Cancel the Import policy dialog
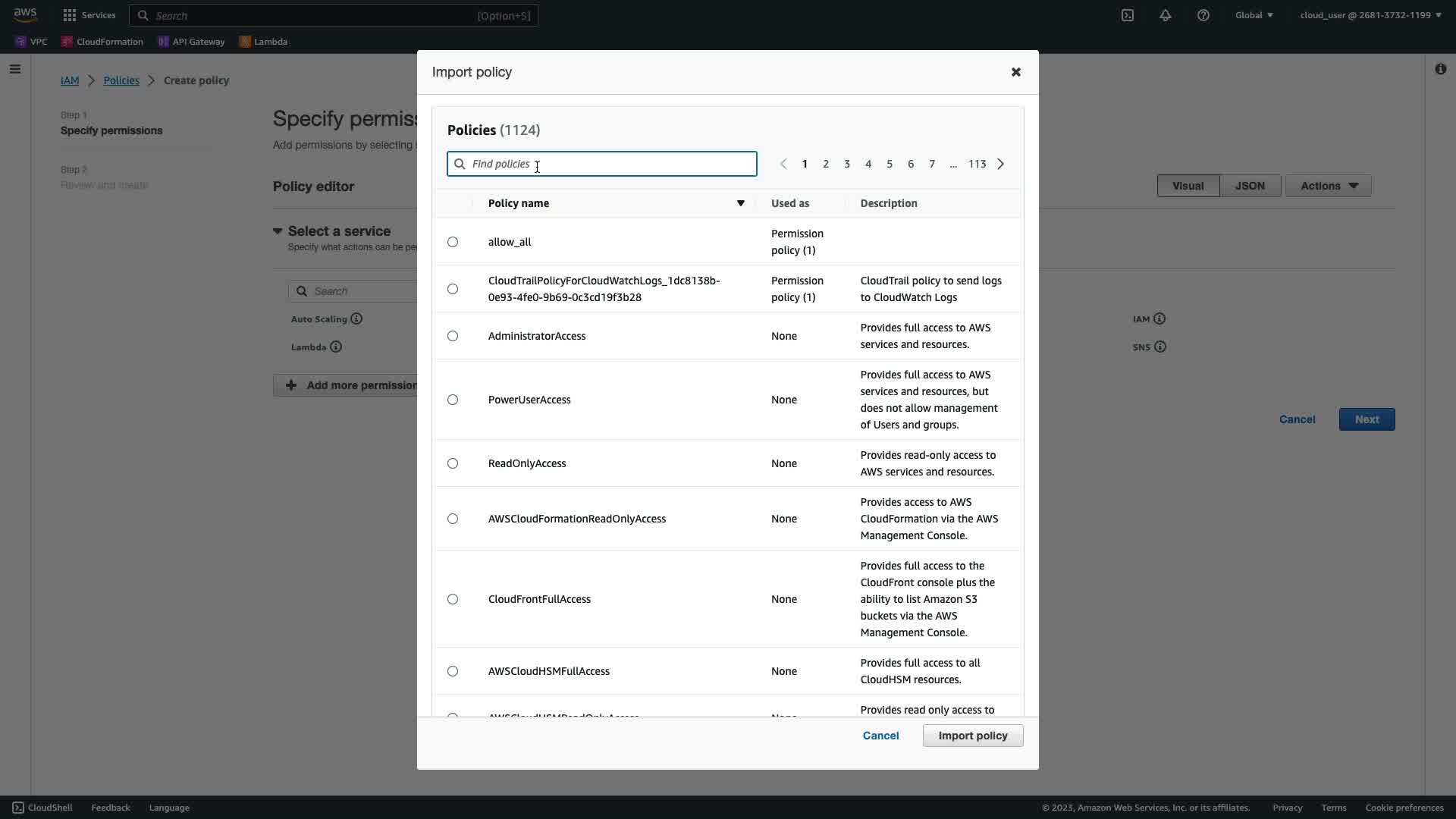 tap(880, 736)
